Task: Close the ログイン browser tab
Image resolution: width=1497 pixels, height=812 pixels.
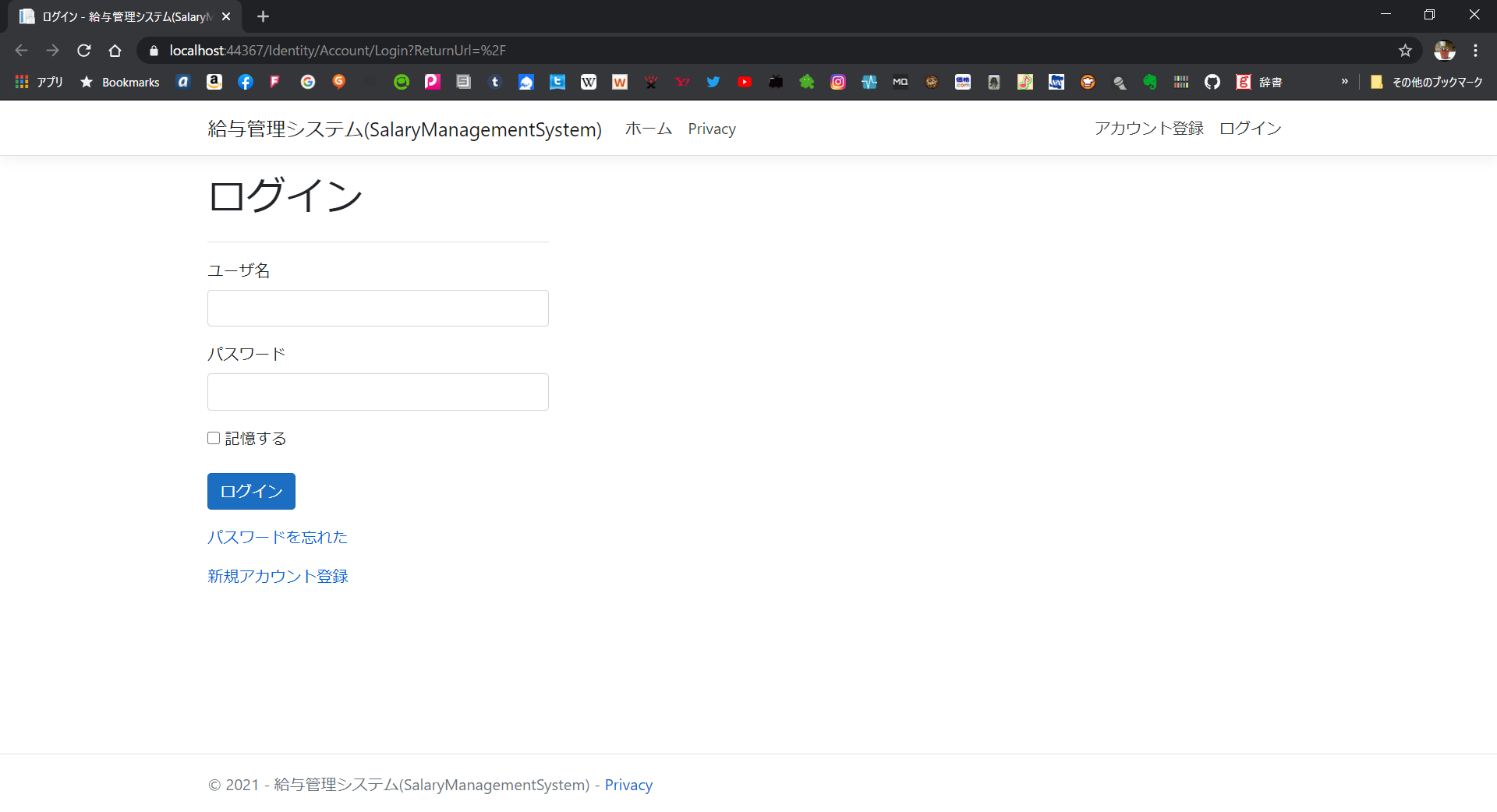Action: point(226,16)
